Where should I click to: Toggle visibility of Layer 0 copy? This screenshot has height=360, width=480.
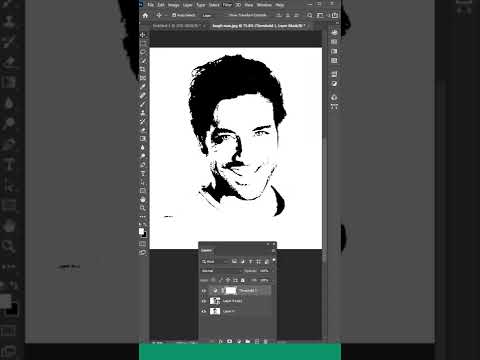point(204,301)
